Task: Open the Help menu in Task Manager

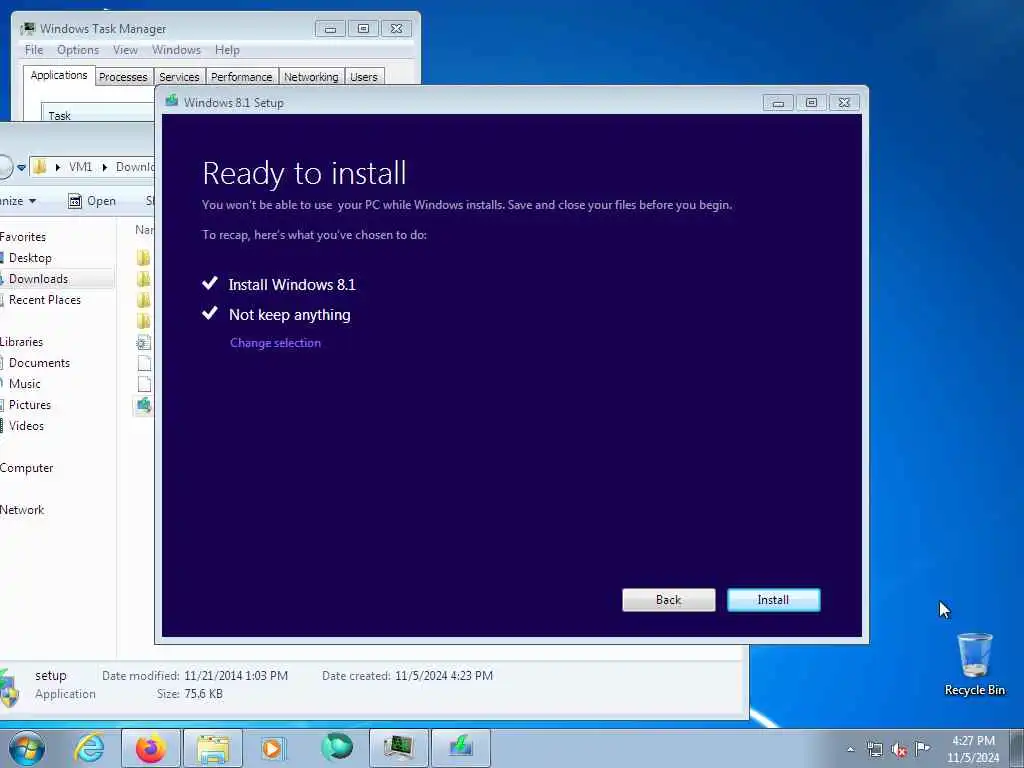Action: point(227,50)
